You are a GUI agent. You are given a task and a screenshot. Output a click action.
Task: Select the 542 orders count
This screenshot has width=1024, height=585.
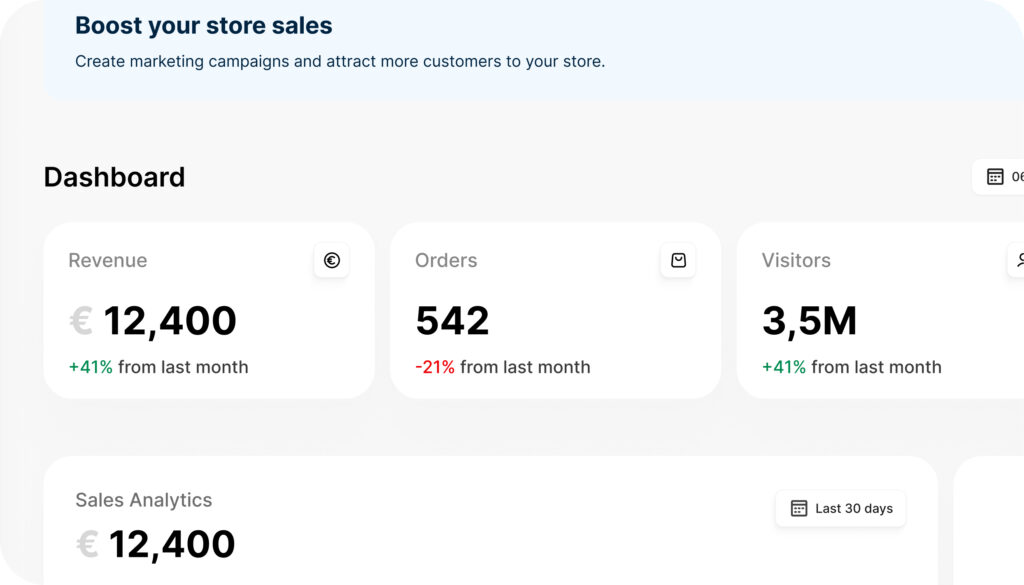pos(453,321)
